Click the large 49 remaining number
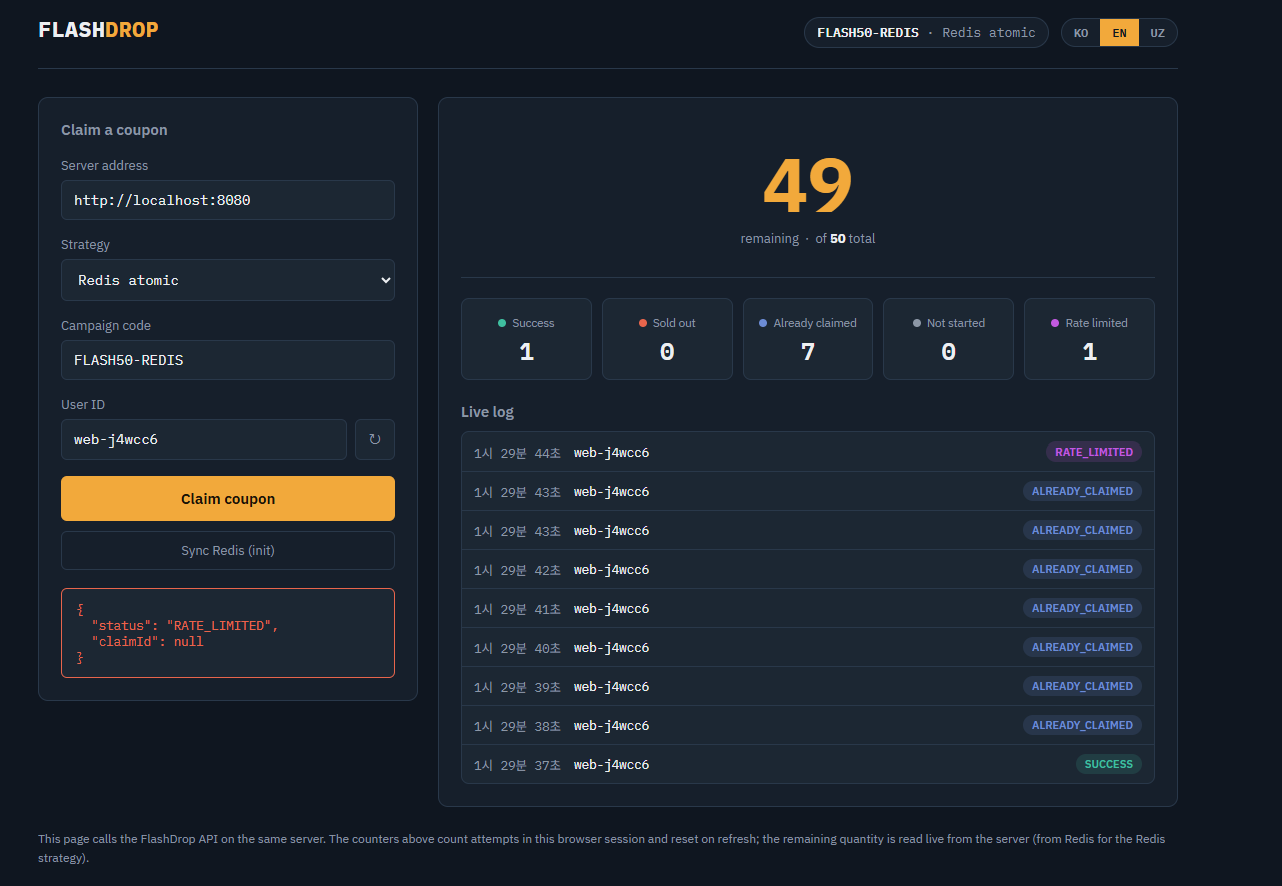 808,187
